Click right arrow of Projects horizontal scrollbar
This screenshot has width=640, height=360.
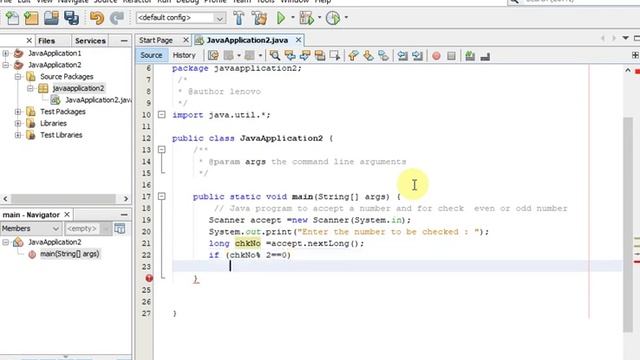pyautogui.click(x=126, y=199)
